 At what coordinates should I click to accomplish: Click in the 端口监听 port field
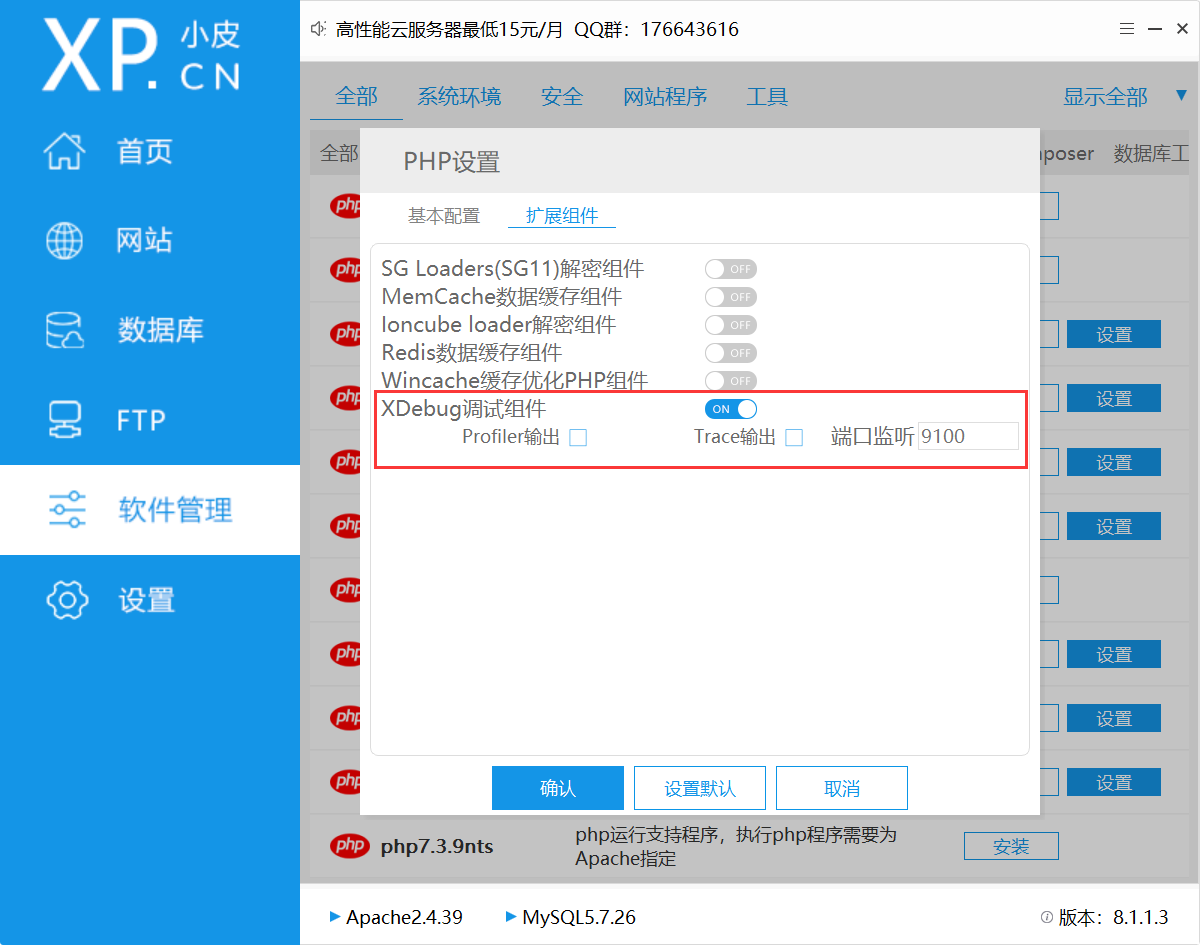[x=968, y=437]
